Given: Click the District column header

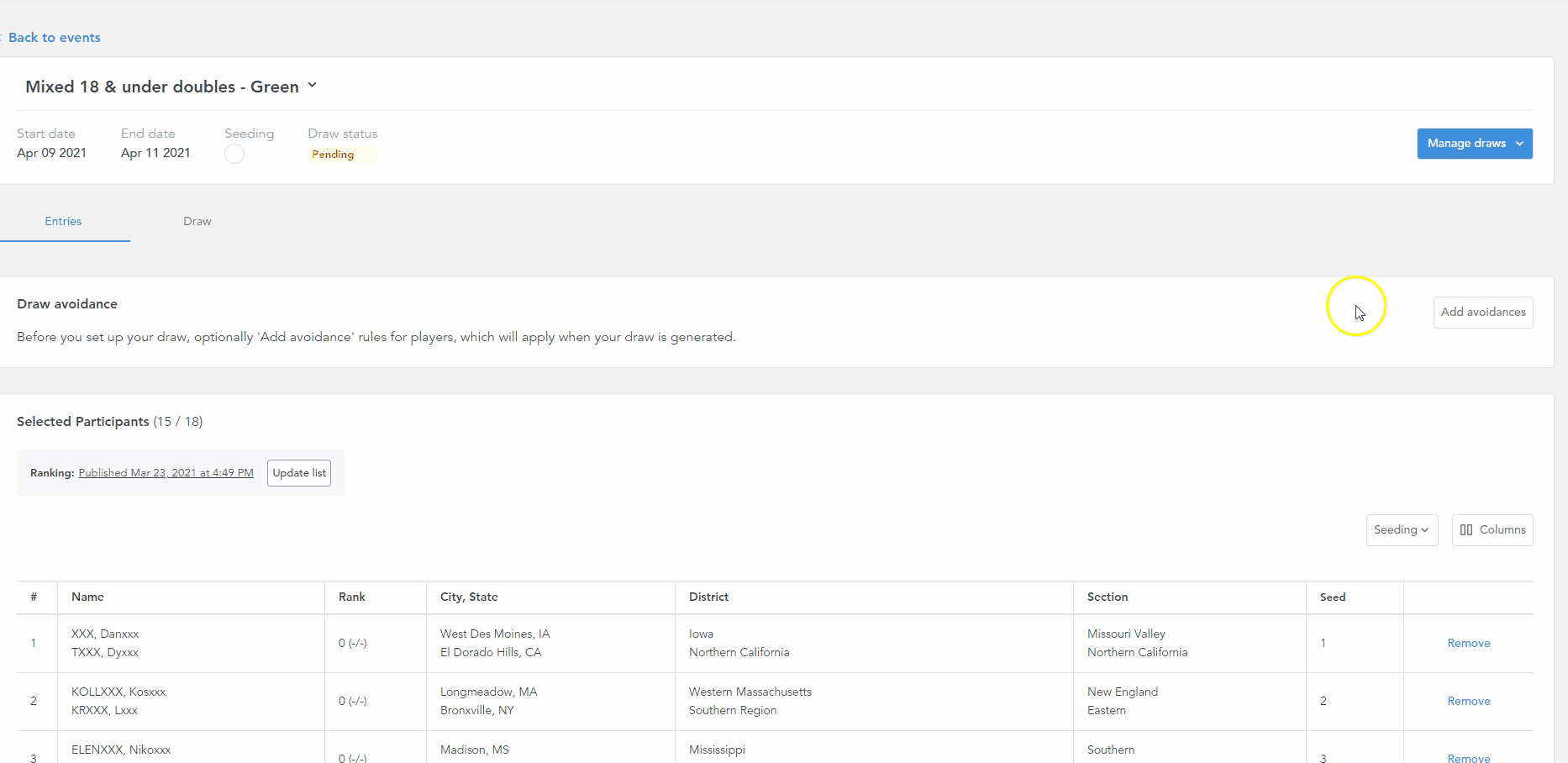Looking at the screenshot, I should click(x=708, y=597).
